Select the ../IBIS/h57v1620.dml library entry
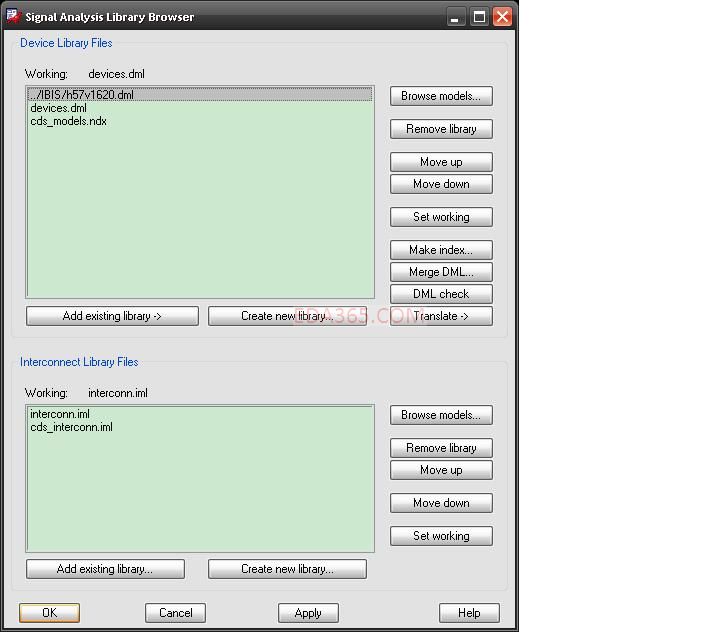 (x=200, y=95)
